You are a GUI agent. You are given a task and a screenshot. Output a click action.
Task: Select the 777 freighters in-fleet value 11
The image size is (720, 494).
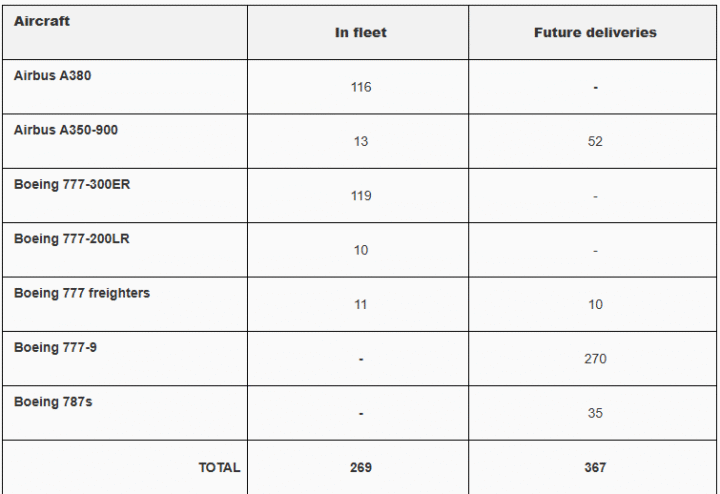click(x=360, y=304)
